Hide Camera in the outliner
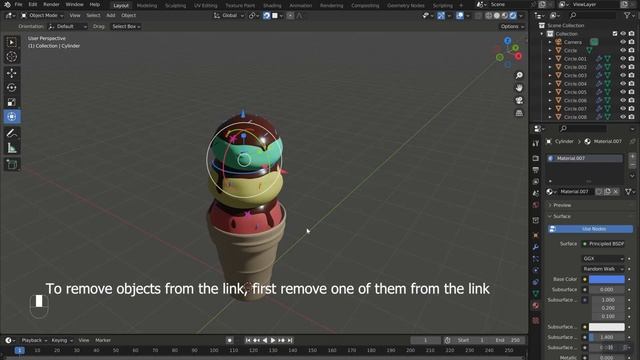The height and width of the screenshot is (360, 640). coord(623,42)
